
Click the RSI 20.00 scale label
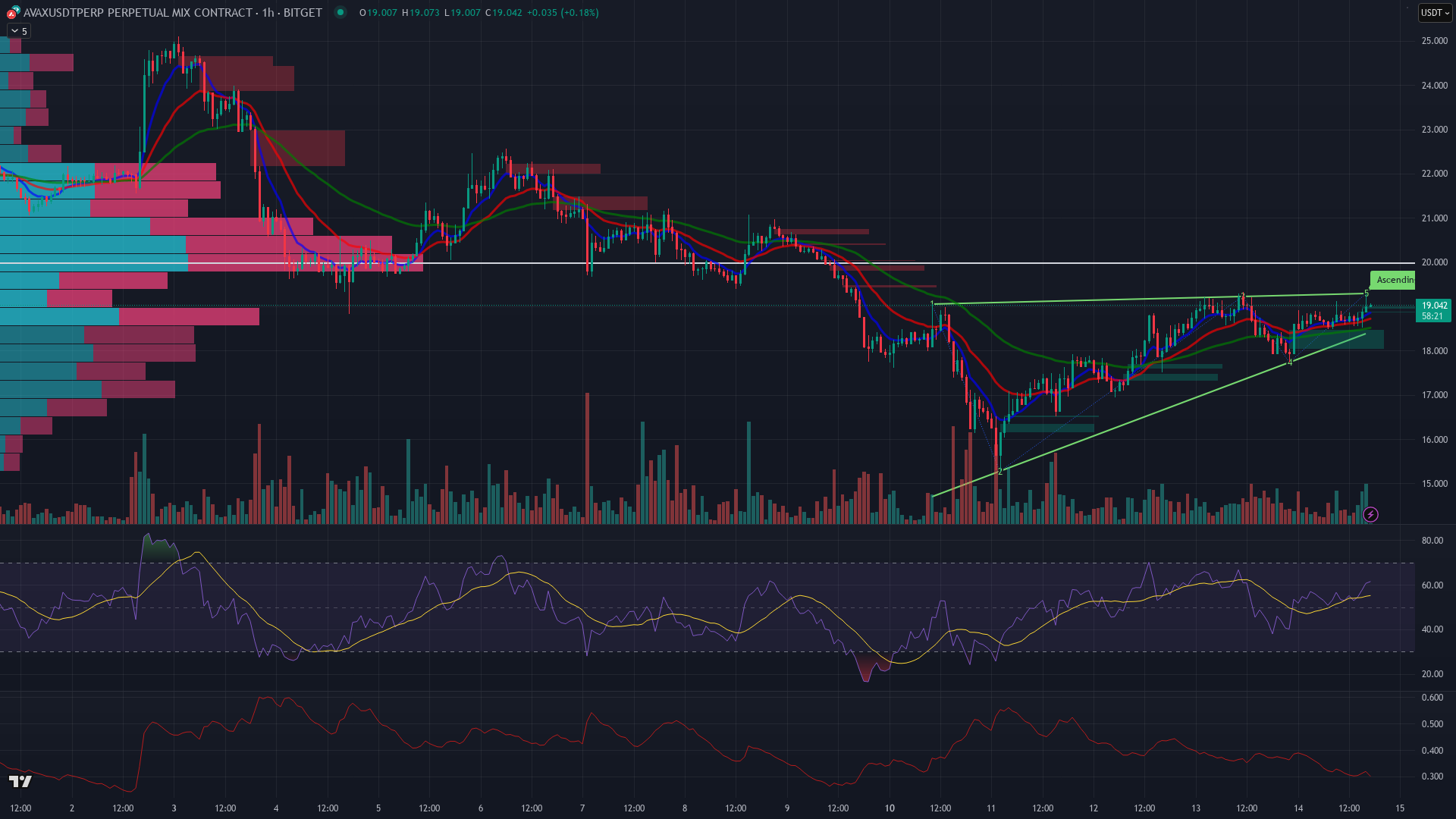point(1432,674)
